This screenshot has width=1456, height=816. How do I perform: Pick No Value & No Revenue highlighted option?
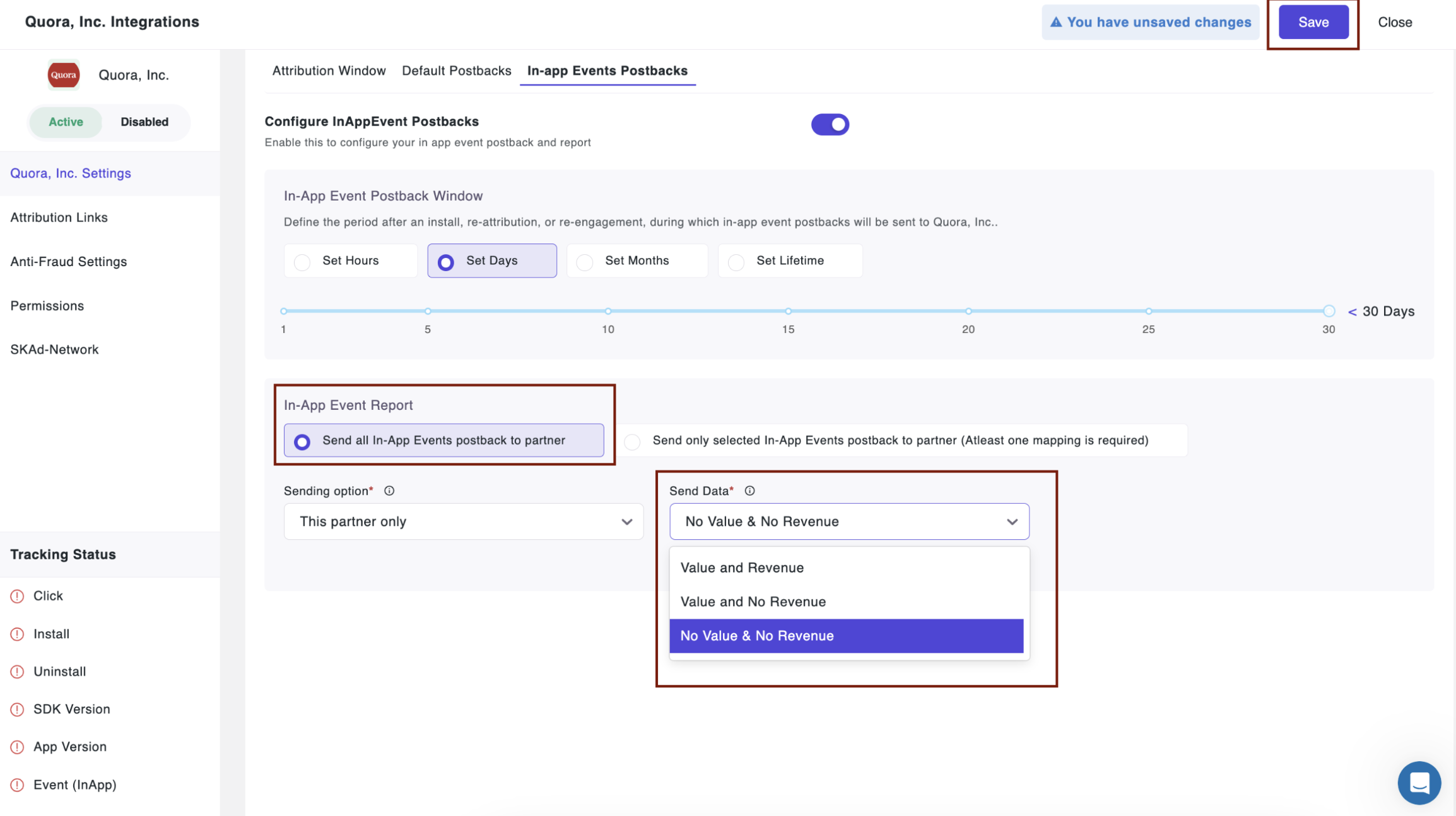click(x=846, y=636)
